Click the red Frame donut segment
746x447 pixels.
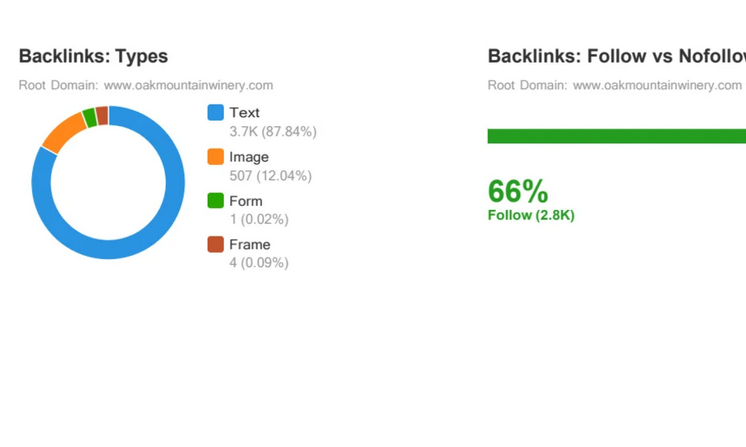pos(102,115)
